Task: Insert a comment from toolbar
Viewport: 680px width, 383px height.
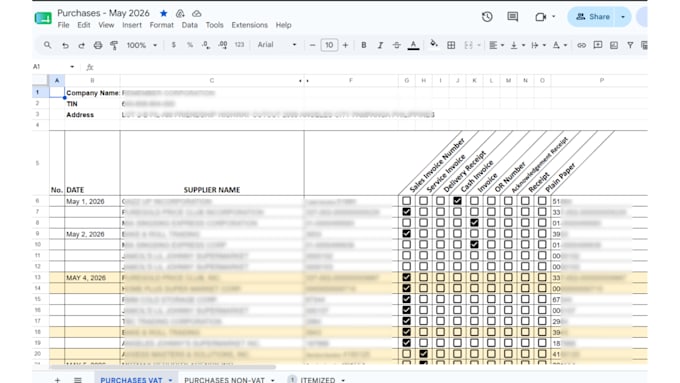Action: pyautogui.click(x=598, y=45)
